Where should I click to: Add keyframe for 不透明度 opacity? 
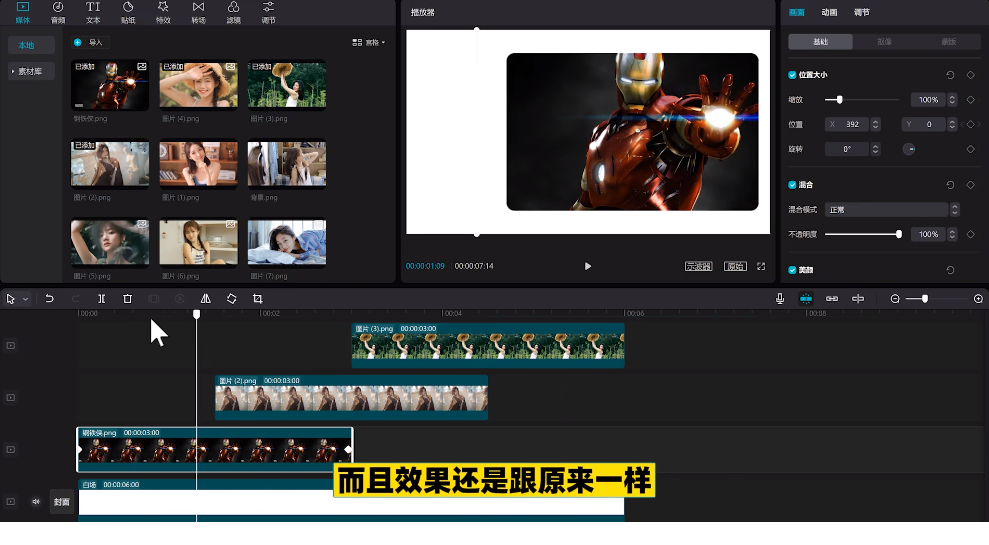tap(971, 234)
